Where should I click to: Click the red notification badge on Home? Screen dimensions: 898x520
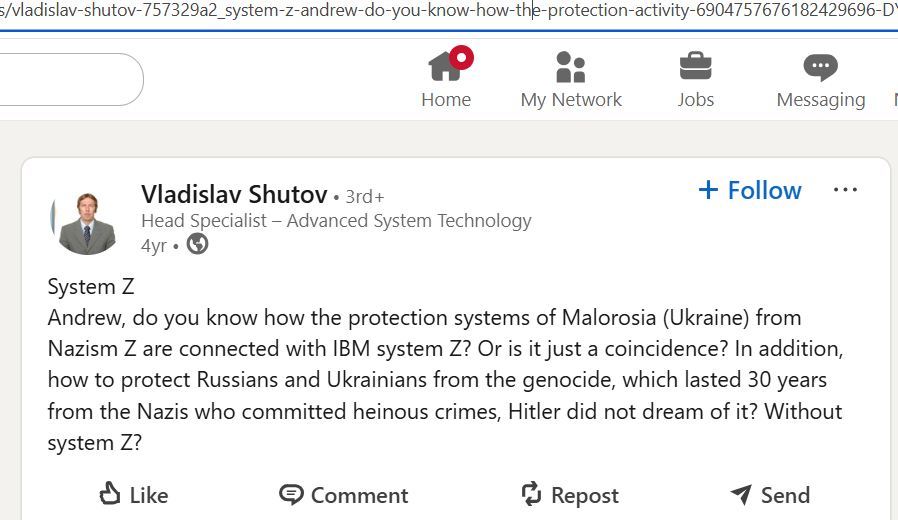[462, 57]
